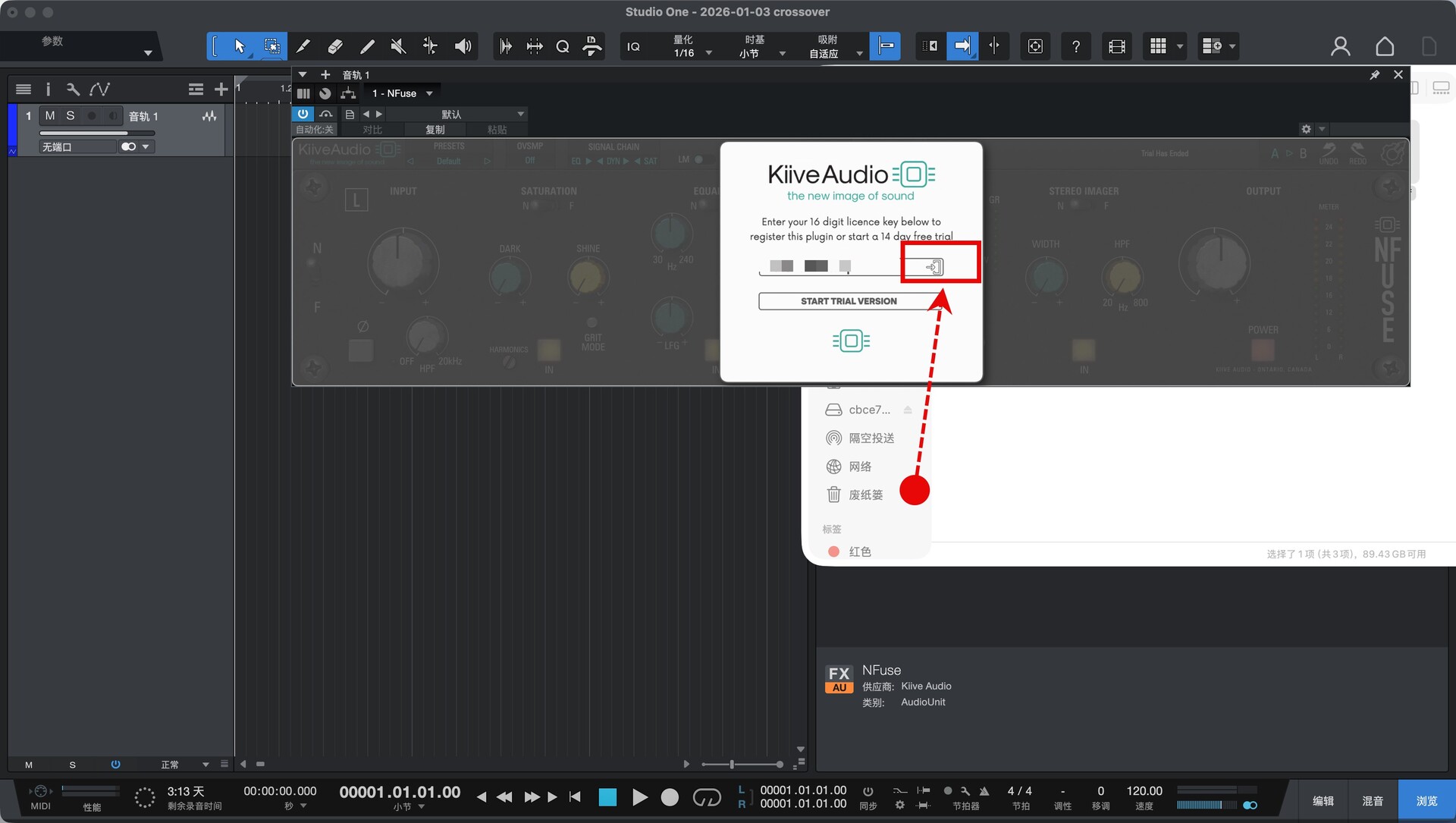The width and height of the screenshot is (1456, 823).
Task: Toggle loop mode in transport
Action: coord(707,797)
